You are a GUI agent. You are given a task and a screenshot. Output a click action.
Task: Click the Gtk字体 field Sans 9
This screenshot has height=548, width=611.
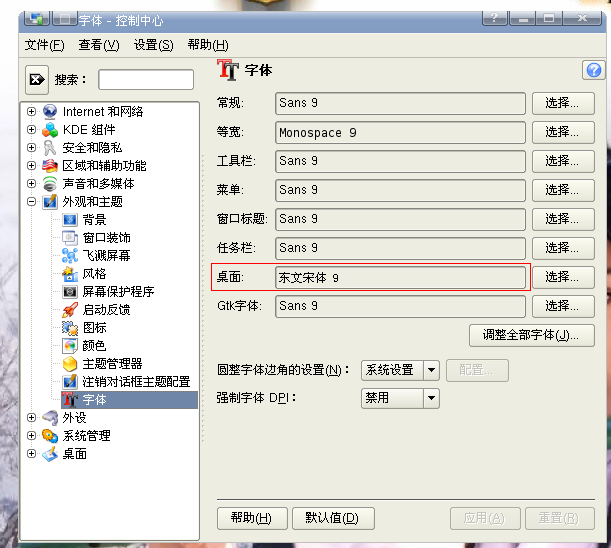[400, 306]
